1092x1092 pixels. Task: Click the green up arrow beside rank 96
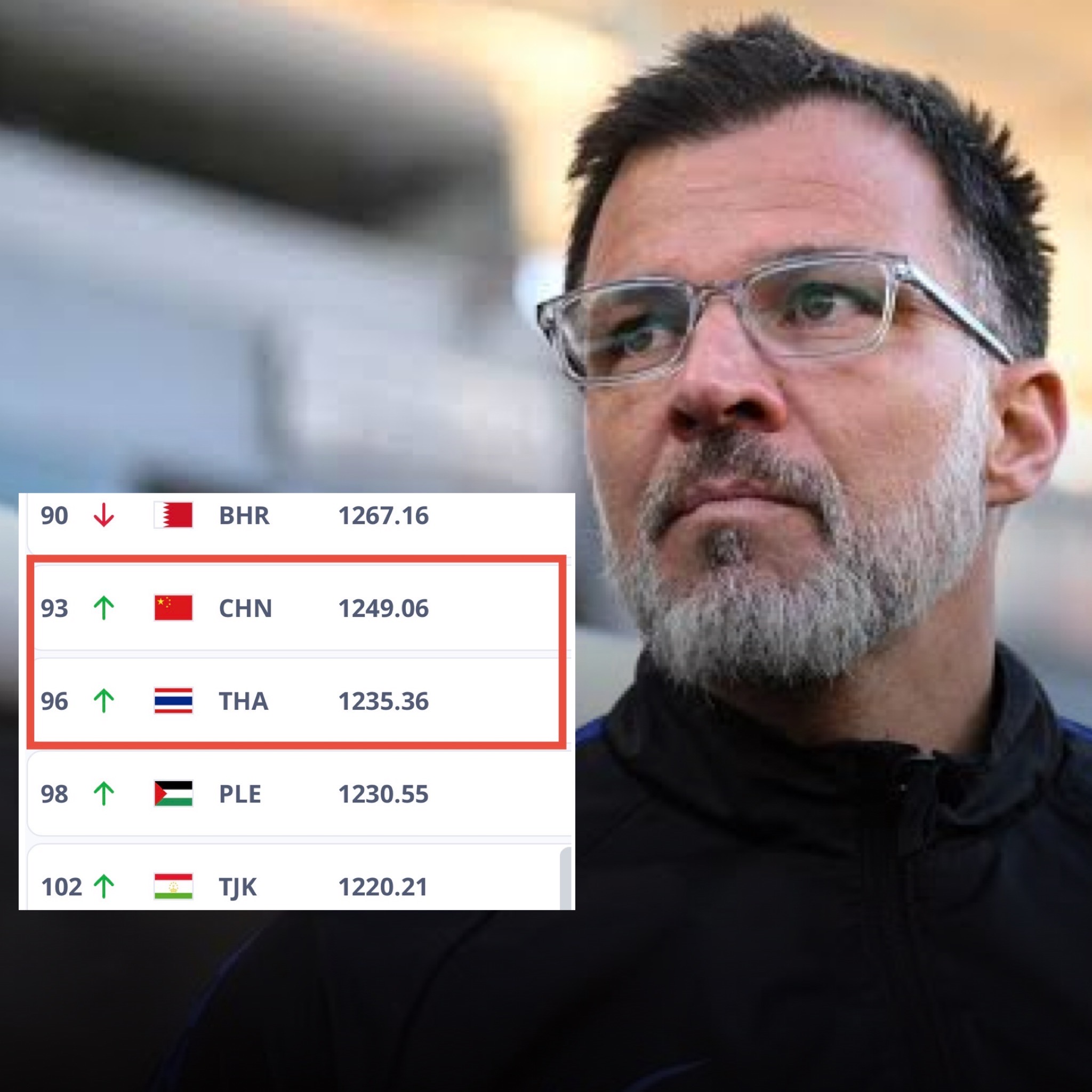point(103,701)
